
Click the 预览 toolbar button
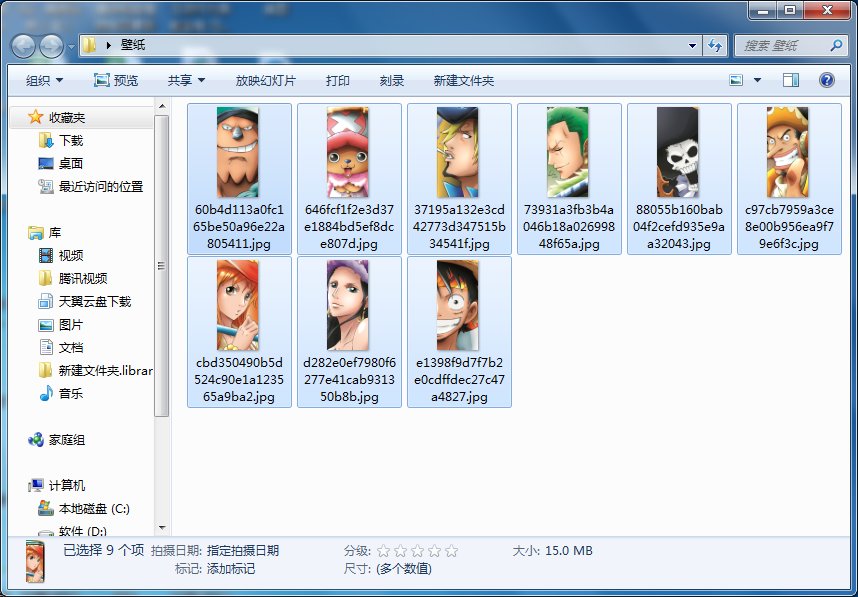(x=116, y=80)
